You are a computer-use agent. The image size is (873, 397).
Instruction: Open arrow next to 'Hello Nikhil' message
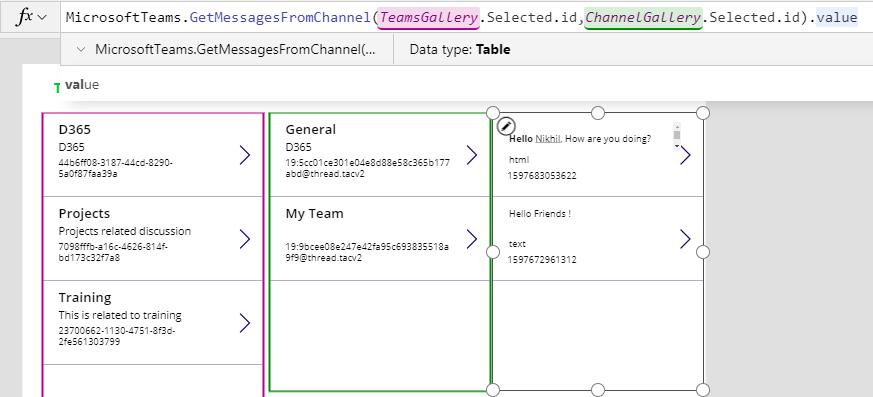pos(685,155)
